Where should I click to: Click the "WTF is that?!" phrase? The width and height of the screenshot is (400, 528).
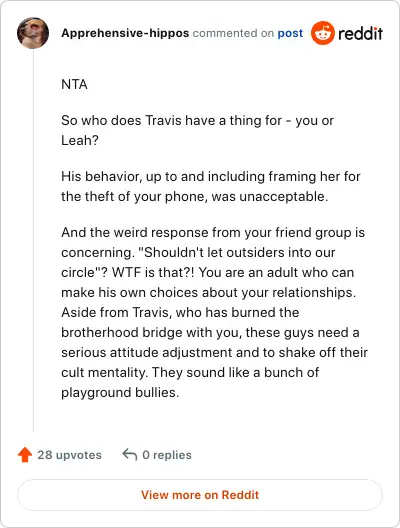click(153, 272)
